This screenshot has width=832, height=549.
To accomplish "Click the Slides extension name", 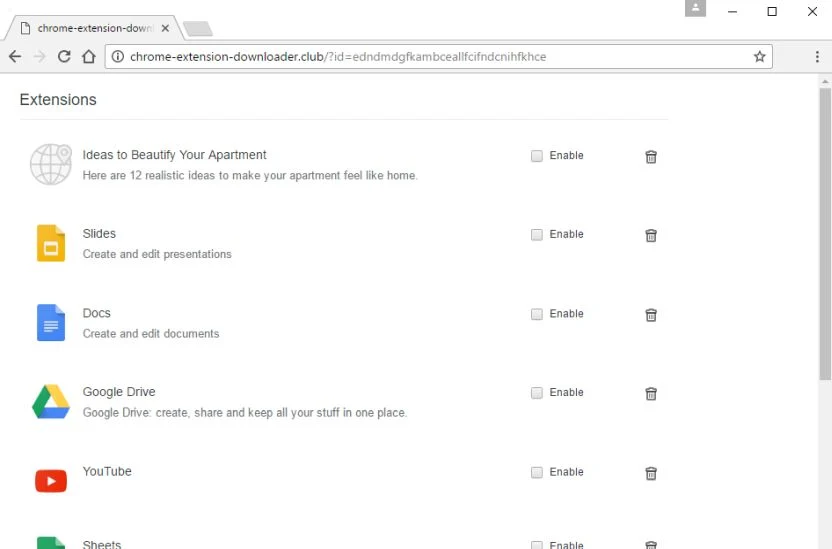I will (99, 233).
